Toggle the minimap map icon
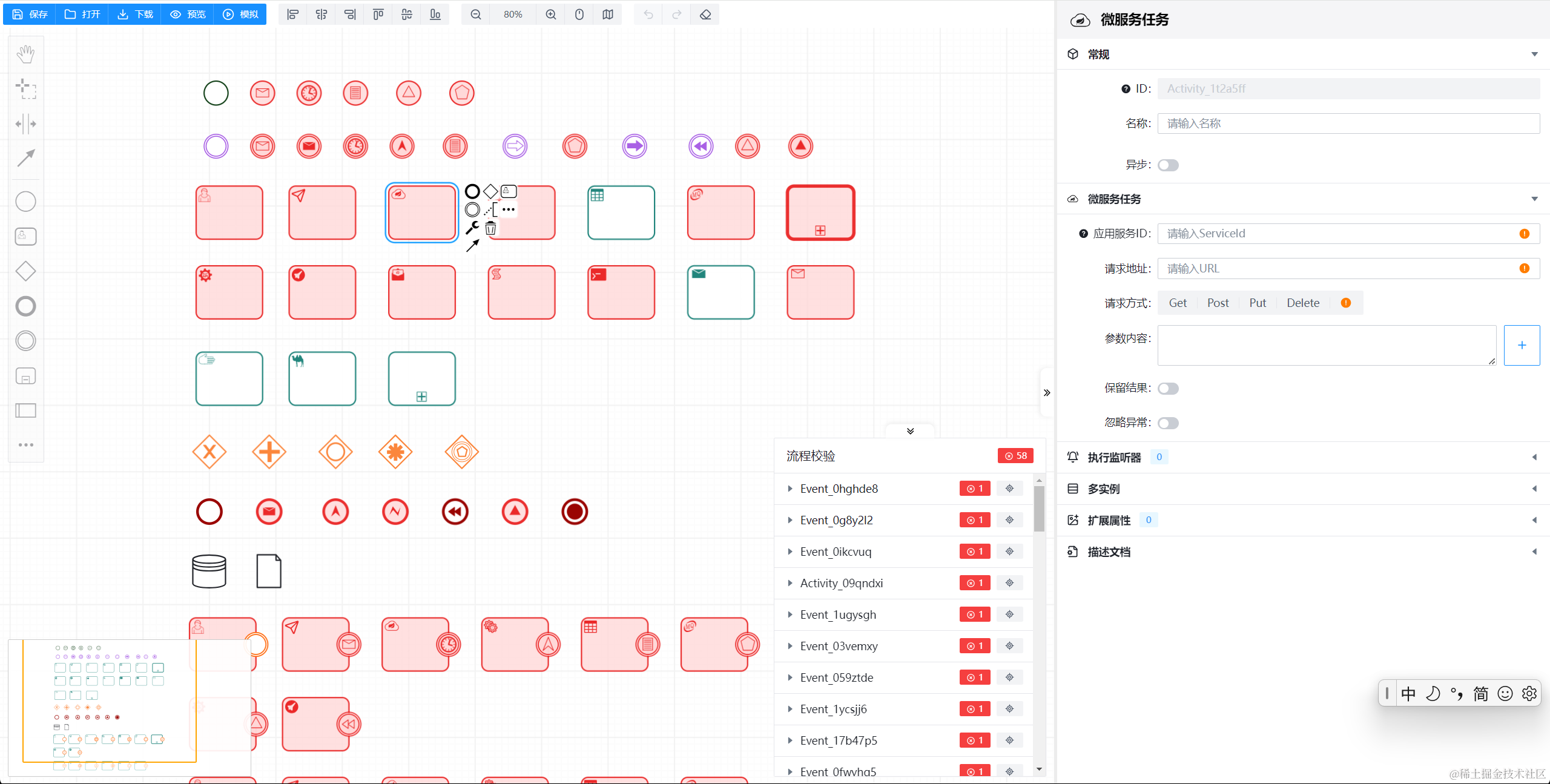Viewport: 1550px width, 784px height. [608, 15]
